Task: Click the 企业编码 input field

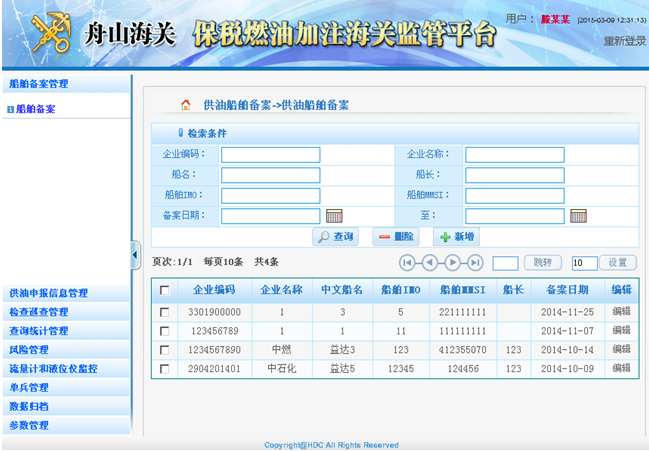Action: pyautogui.click(x=270, y=155)
